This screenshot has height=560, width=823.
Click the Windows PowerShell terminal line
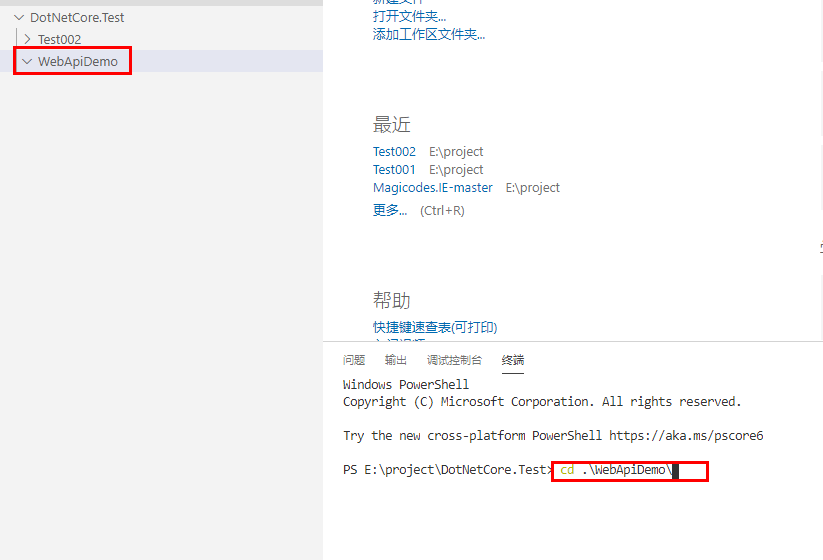coord(406,385)
